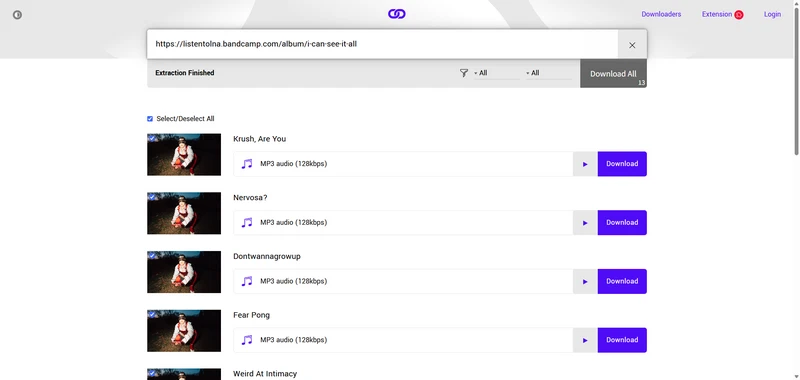800x380 pixels.
Task: Toggle the Select/Deselect All checkbox
Action: click(x=150, y=119)
